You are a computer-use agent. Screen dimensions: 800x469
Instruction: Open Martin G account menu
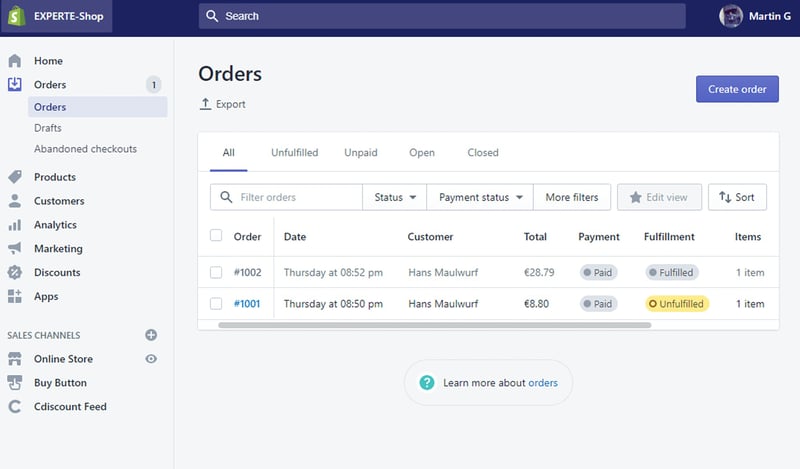[755, 16]
